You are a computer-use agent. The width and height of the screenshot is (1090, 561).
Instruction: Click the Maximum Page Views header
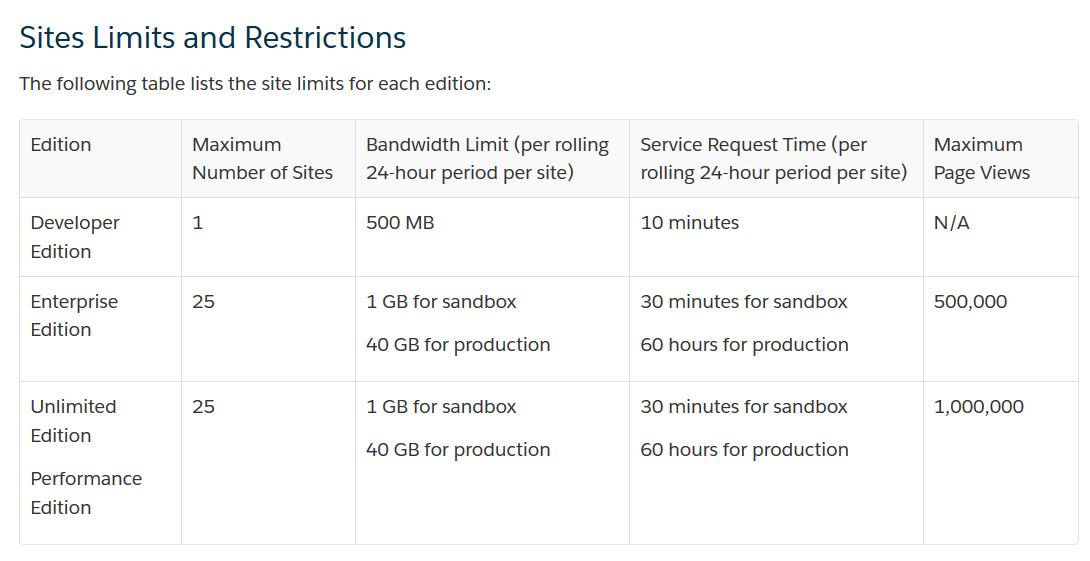point(981,159)
